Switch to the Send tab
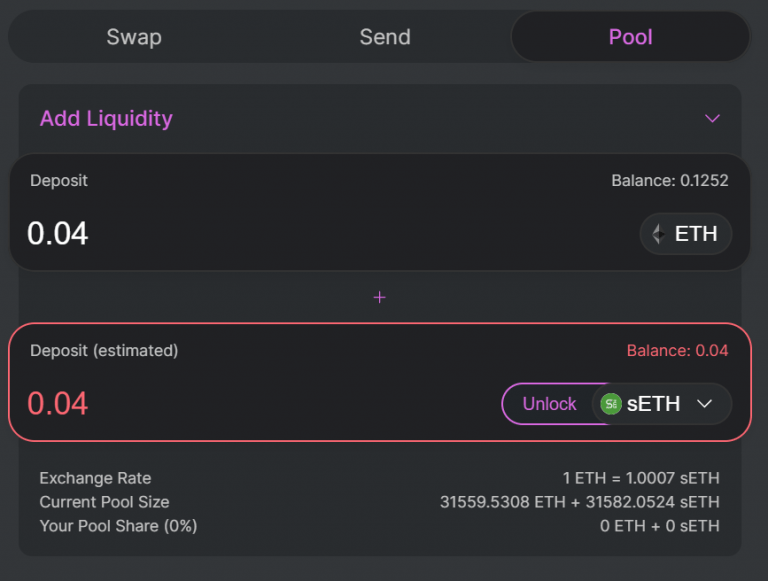This screenshot has height=581, width=768. click(x=385, y=37)
